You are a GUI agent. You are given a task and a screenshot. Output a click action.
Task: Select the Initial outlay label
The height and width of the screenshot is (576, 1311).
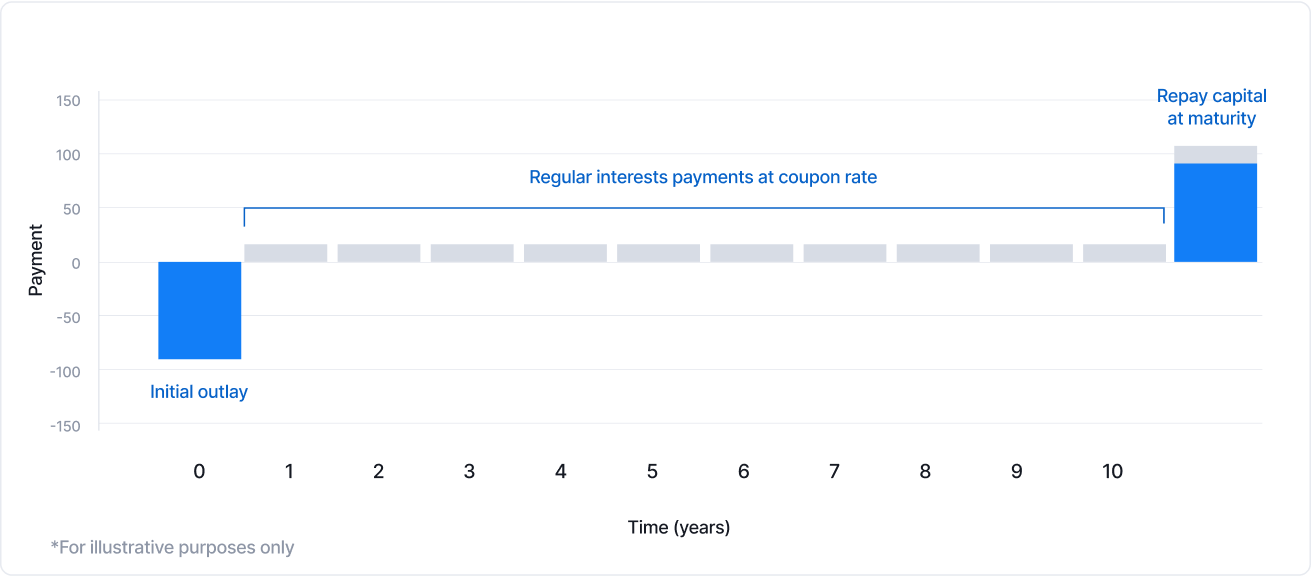pyautogui.click(x=199, y=392)
